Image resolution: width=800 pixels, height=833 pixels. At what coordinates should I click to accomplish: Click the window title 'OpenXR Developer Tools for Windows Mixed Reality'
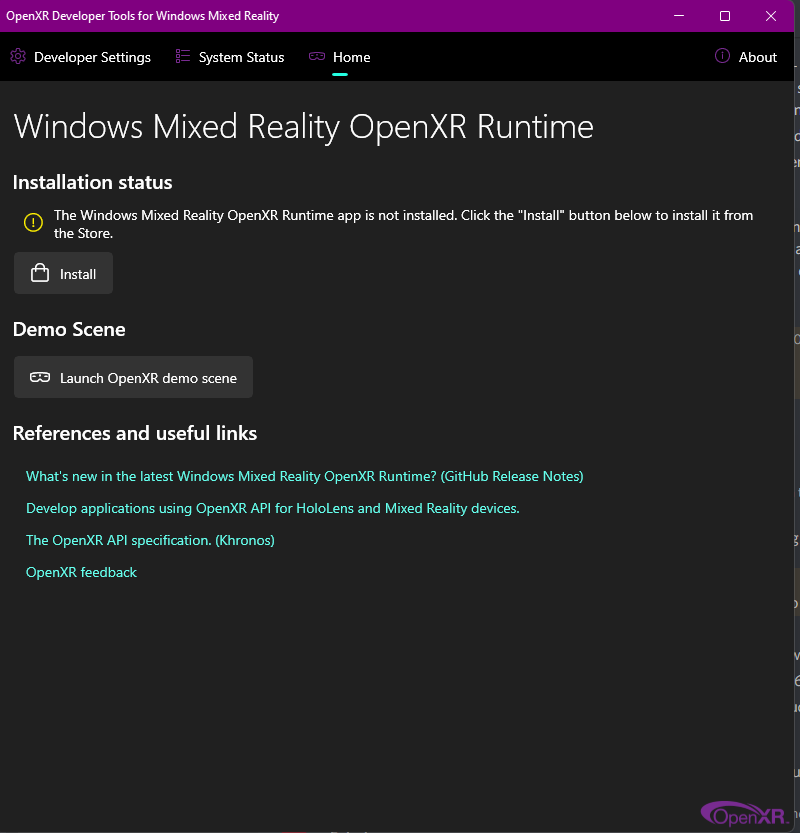click(x=142, y=16)
